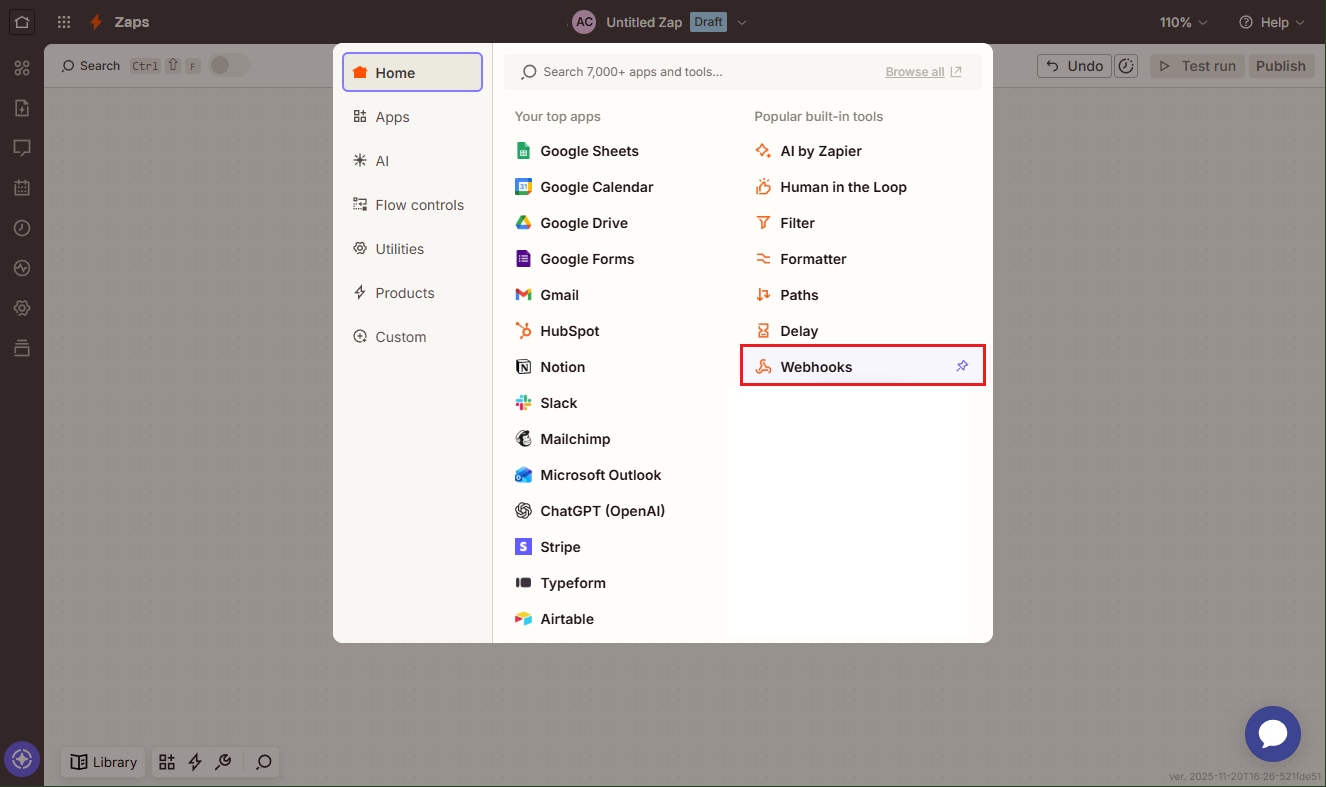The height and width of the screenshot is (787, 1326).
Task: Choose the Webhooks built-in tool
Action: click(x=862, y=367)
